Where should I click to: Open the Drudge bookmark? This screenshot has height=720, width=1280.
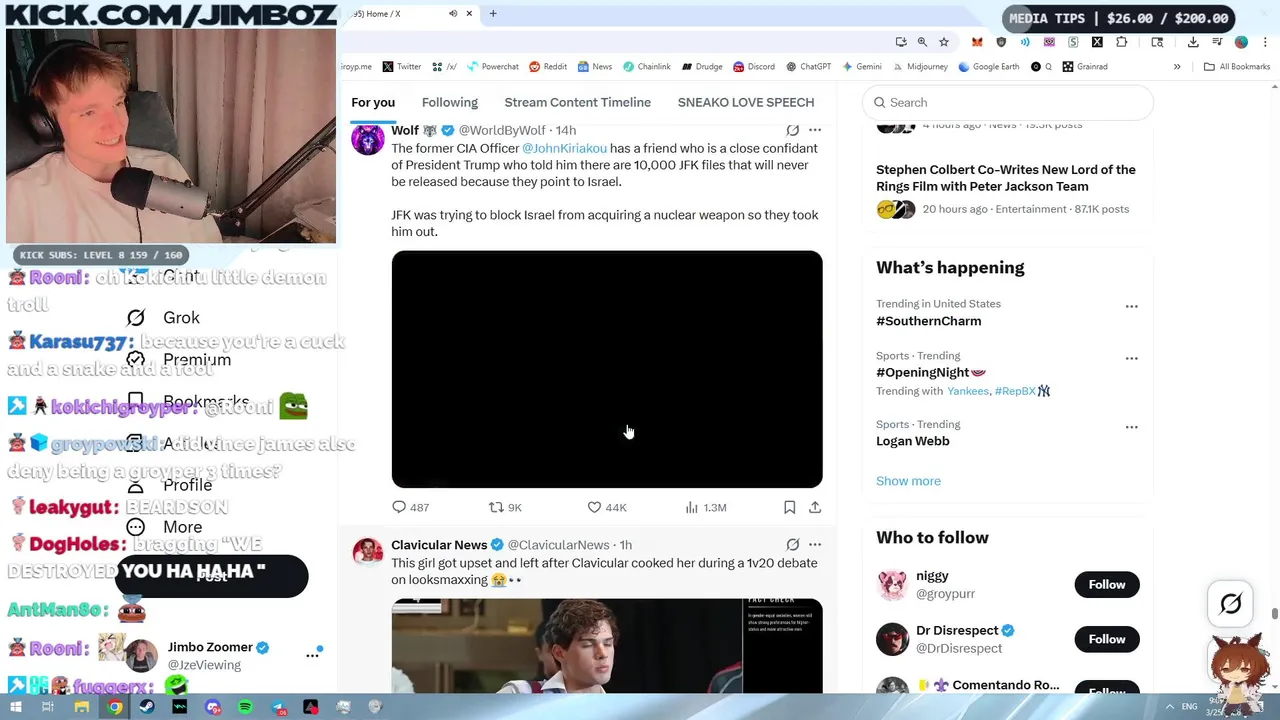[702, 67]
